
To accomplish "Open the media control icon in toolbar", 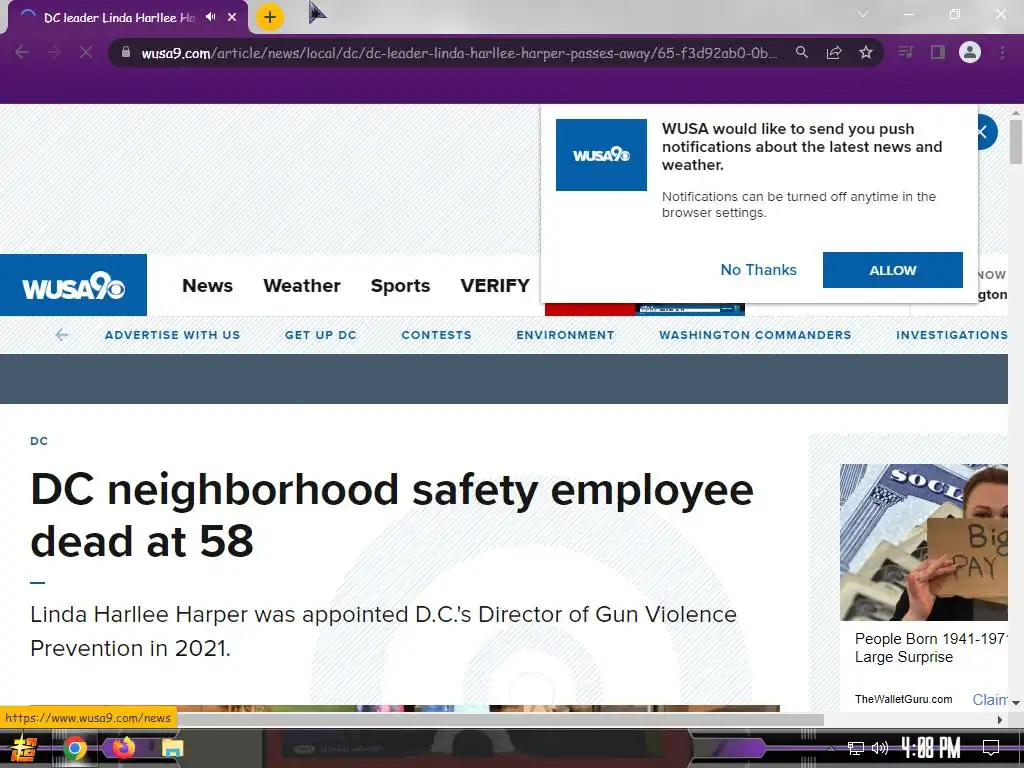I will point(905,52).
